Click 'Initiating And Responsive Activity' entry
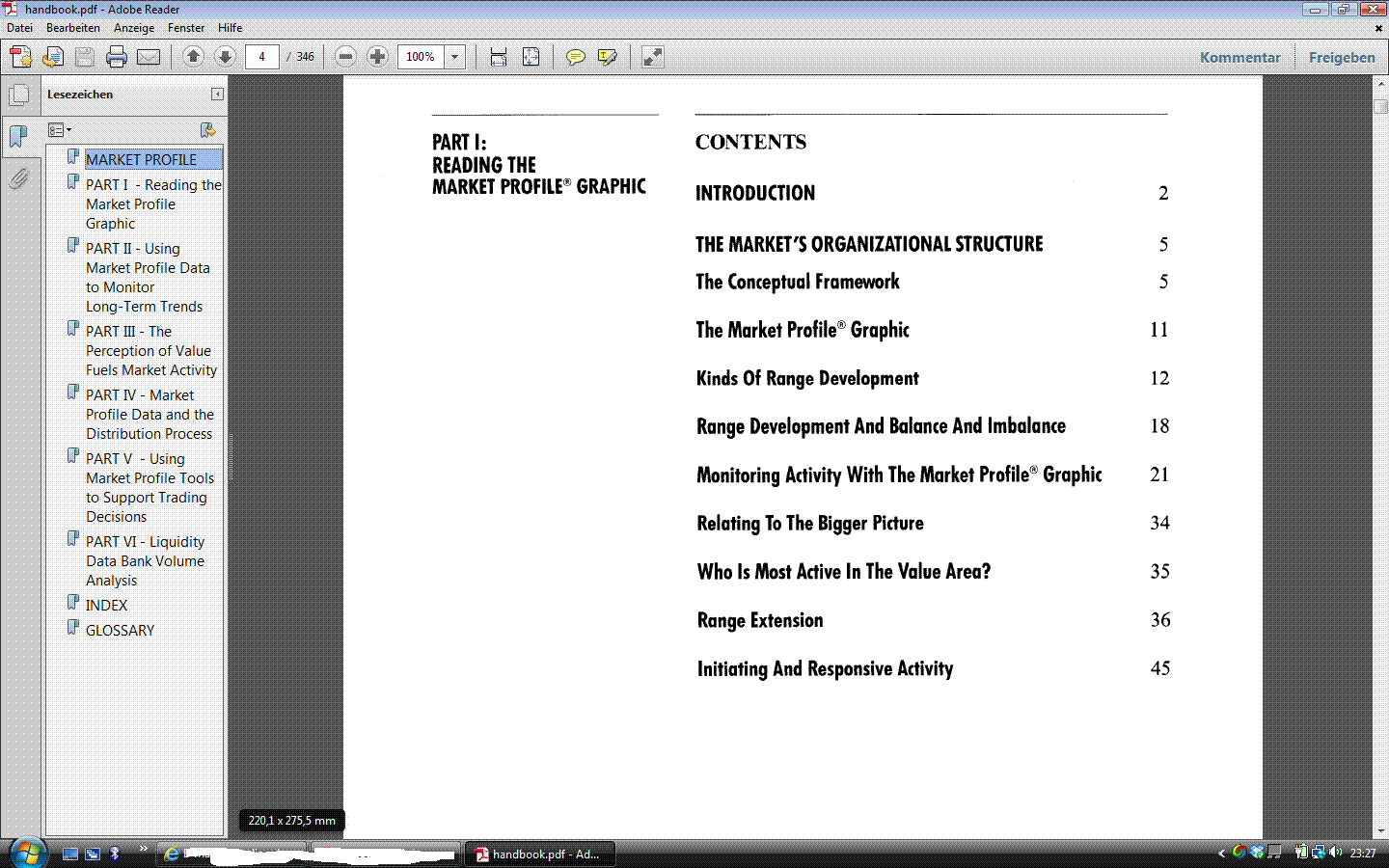Screen dimensions: 1389x868 [825, 668]
